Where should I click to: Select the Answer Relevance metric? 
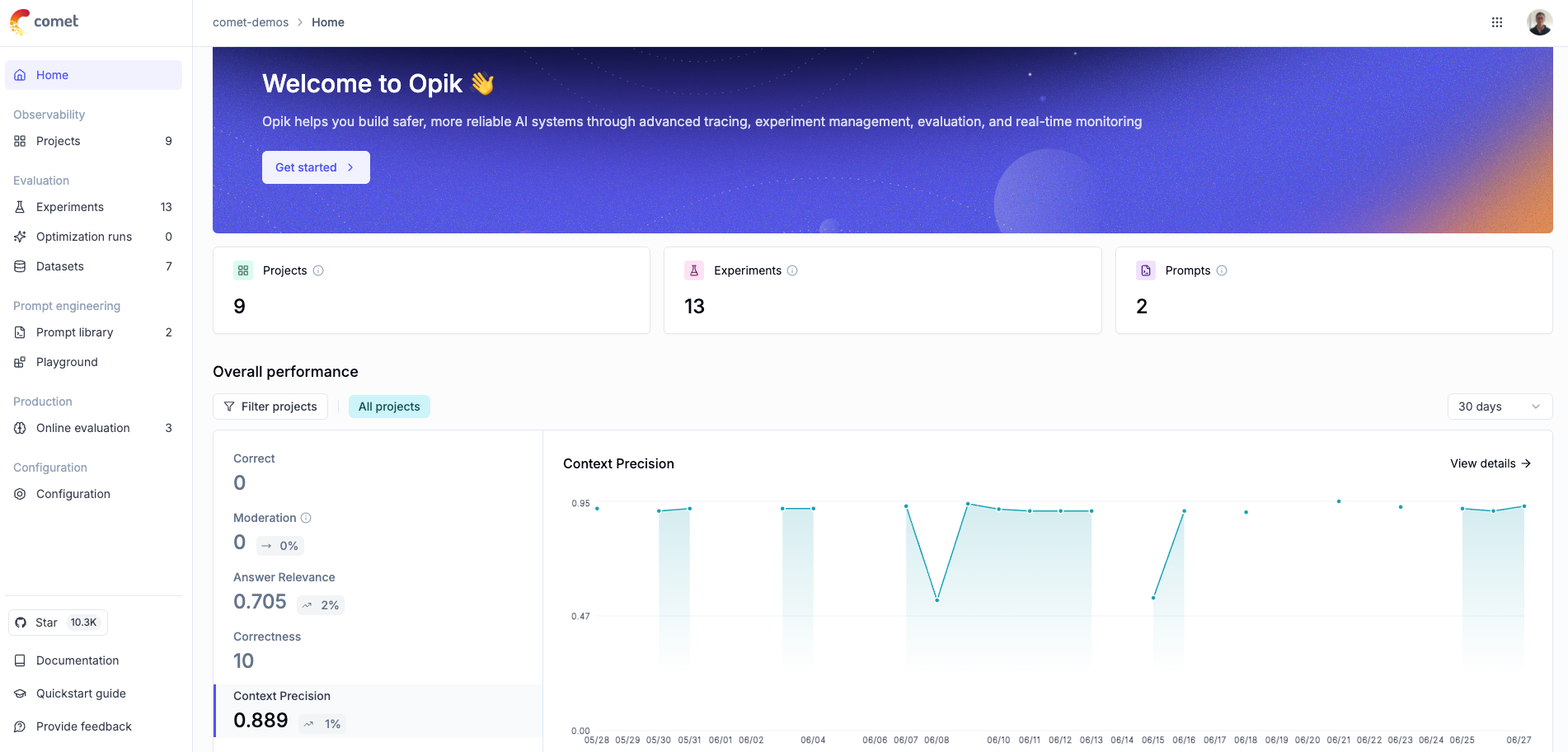click(378, 590)
